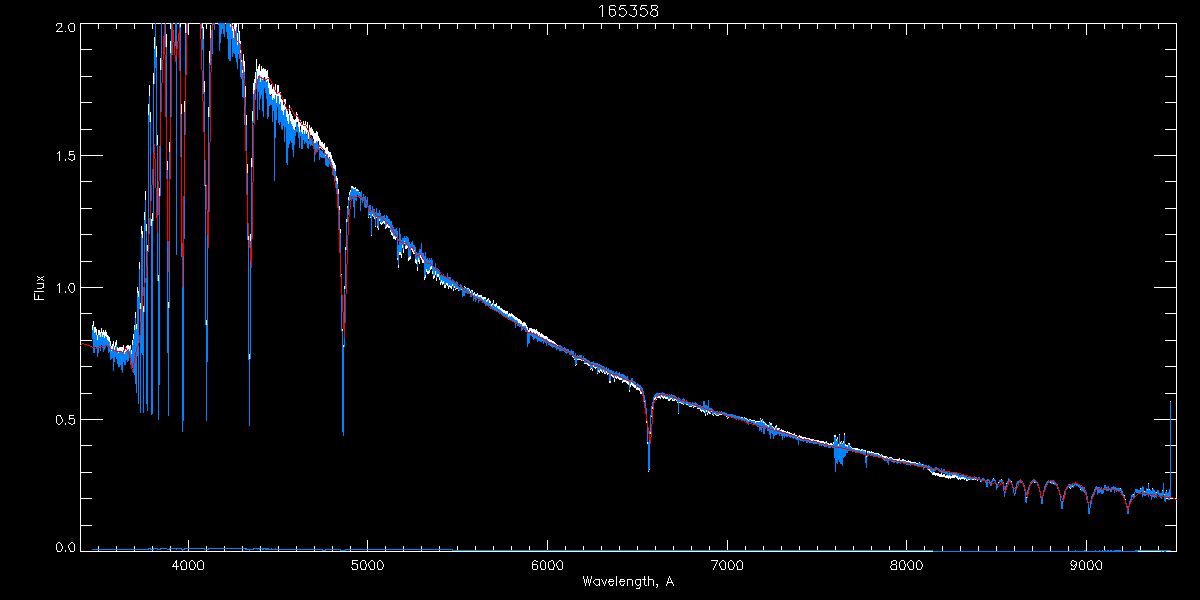Click the 7000 wavelength tick label
The image size is (1200, 600).
(x=727, y=563)
